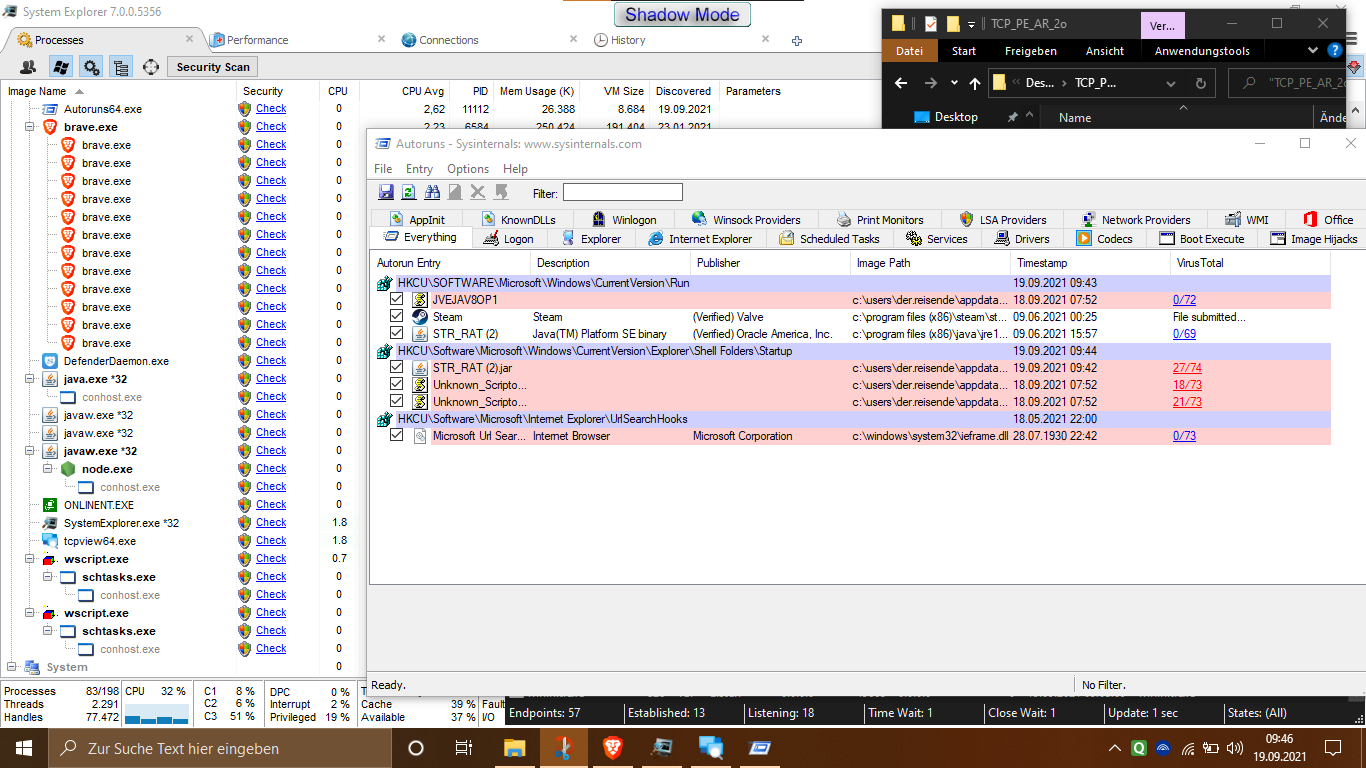Screen dimensions: 1366x768
Task: Open File Explorer from the taskbar
Action: point(514,748)
